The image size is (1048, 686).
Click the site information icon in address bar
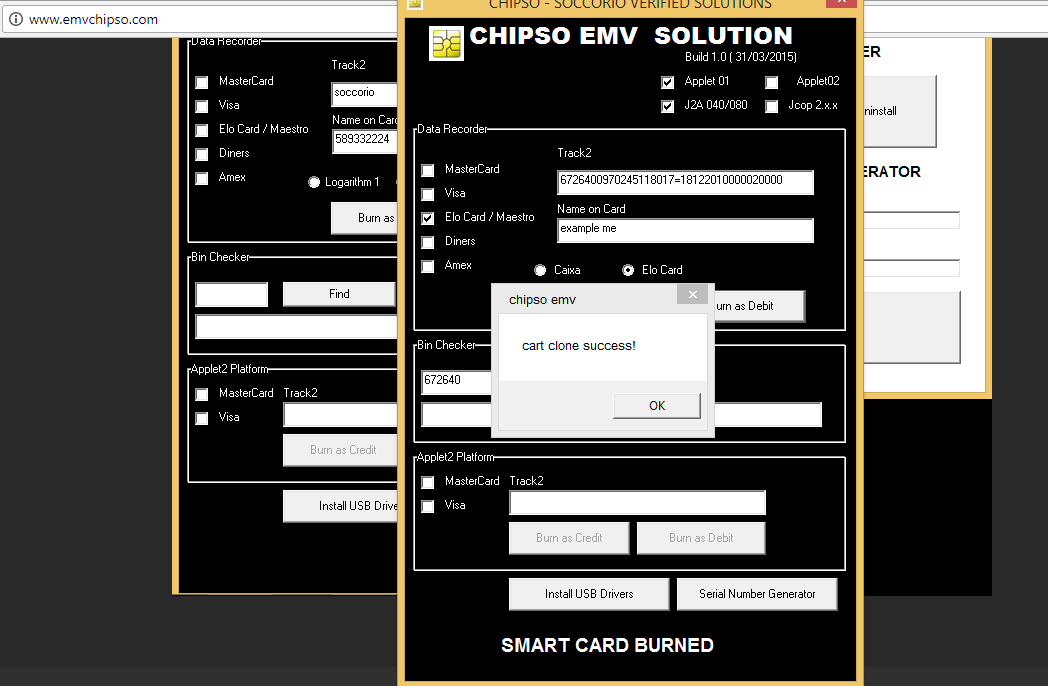pyautogui.click(x=16, y=19)
